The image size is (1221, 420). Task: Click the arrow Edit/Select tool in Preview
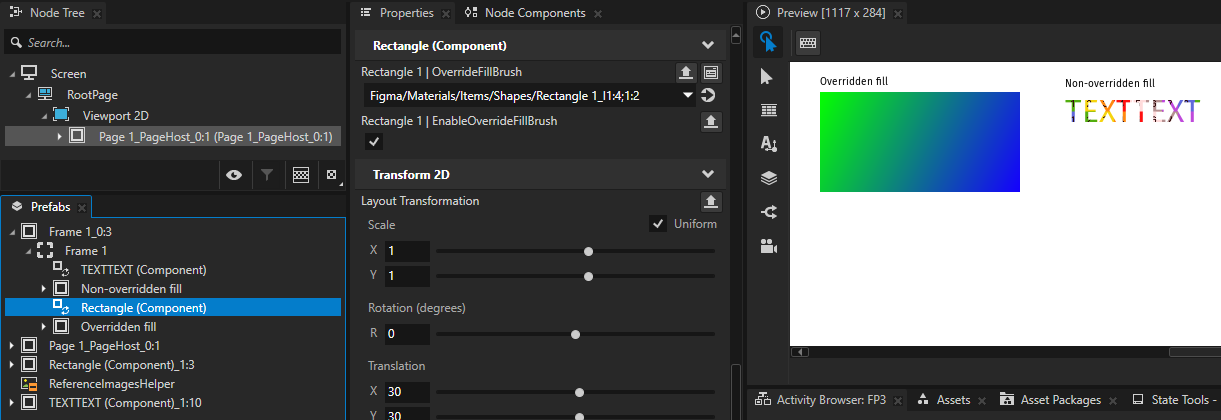[768, 77]
